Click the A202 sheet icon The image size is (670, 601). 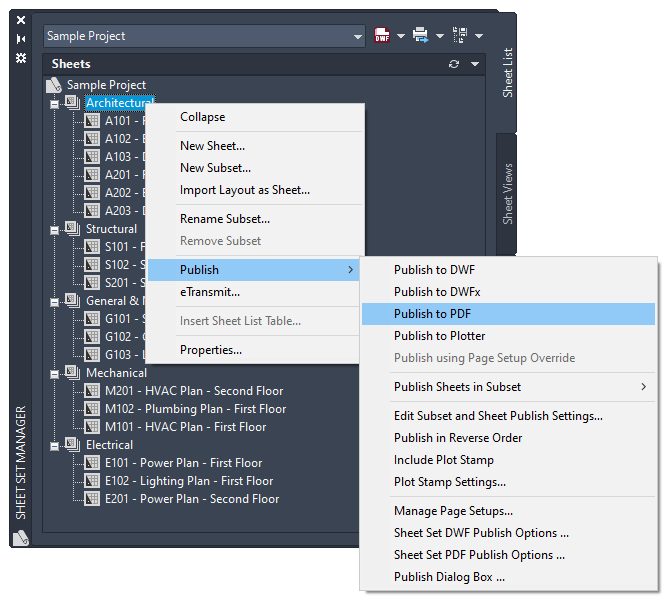click(x=92, y=193)
